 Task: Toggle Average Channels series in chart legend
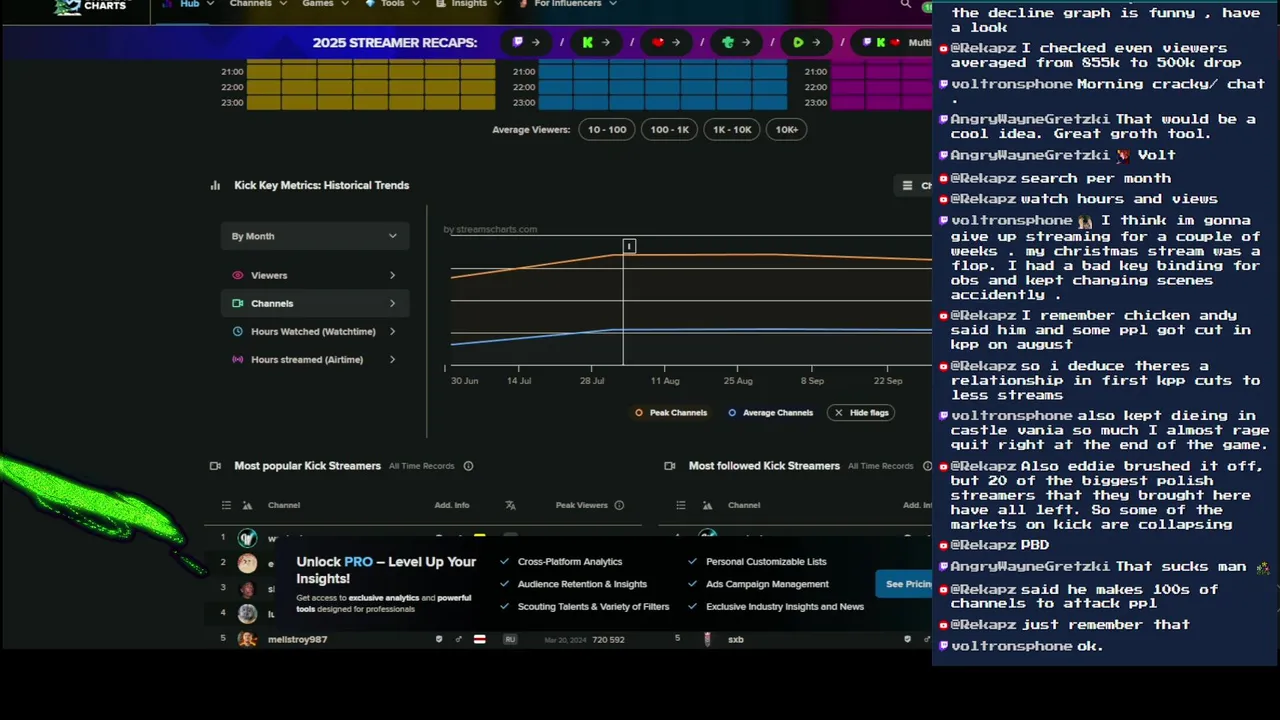(770, 412)
